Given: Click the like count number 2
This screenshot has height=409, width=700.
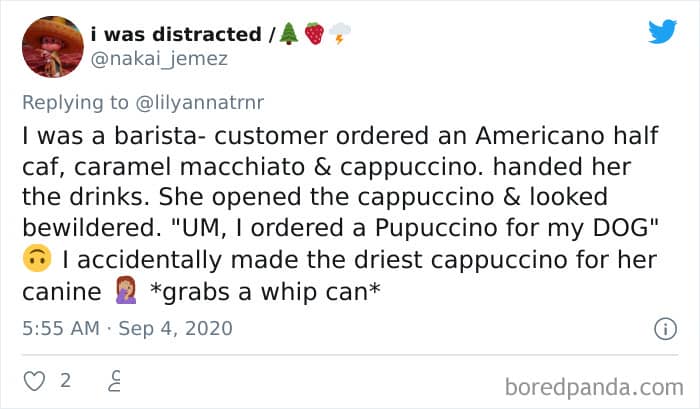Looking at the screenshot, I should tap(66, 381).
